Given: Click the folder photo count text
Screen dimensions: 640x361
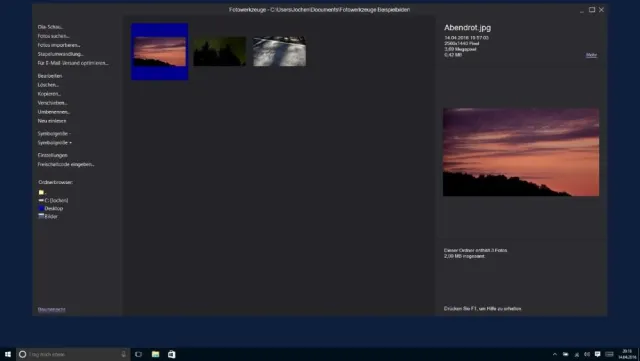Looking at the screenshot, I should point(476,250).
